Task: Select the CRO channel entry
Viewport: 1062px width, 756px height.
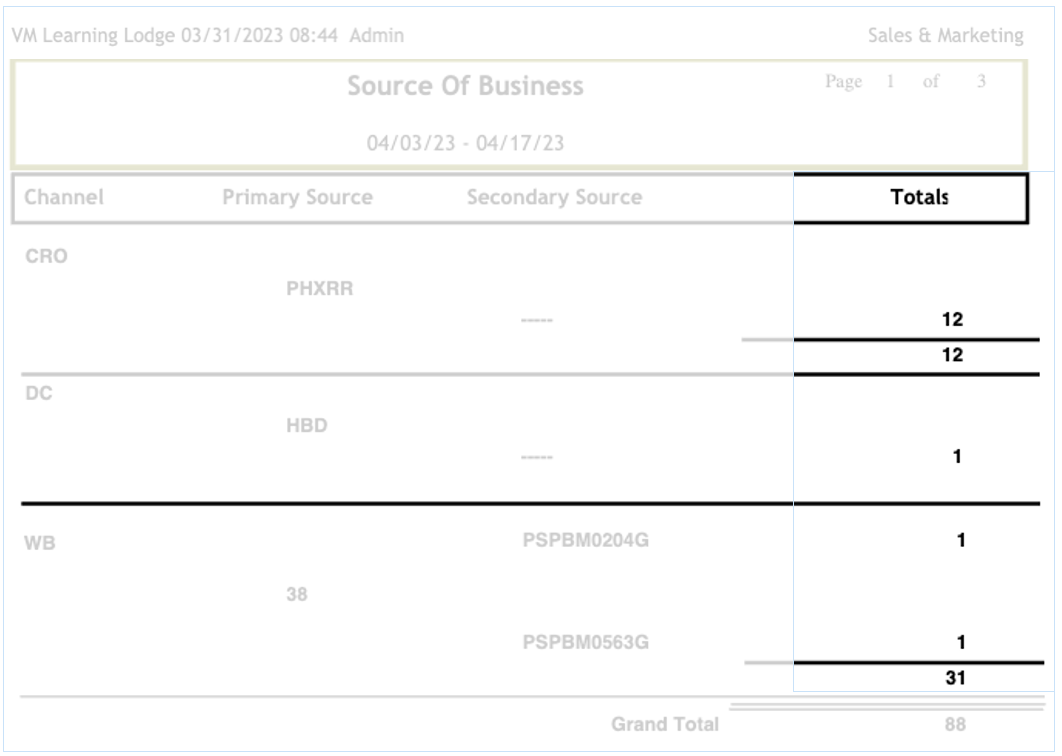Action: pos(46,256)
